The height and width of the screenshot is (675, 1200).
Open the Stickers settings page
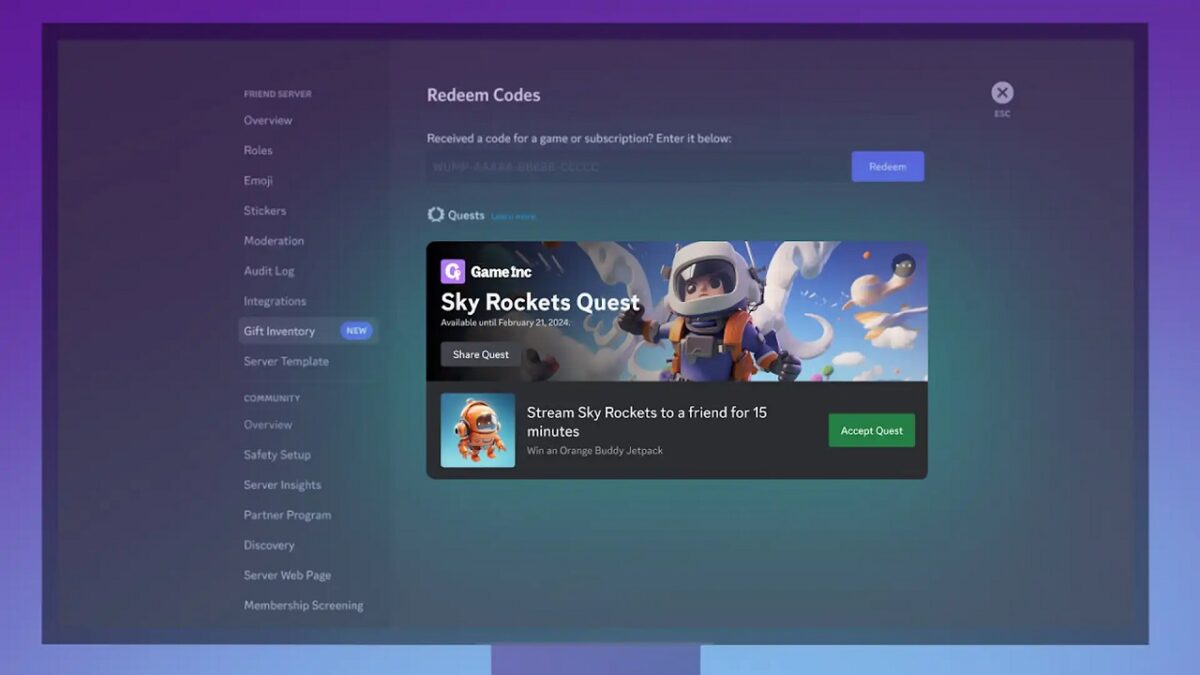point(265,210)
